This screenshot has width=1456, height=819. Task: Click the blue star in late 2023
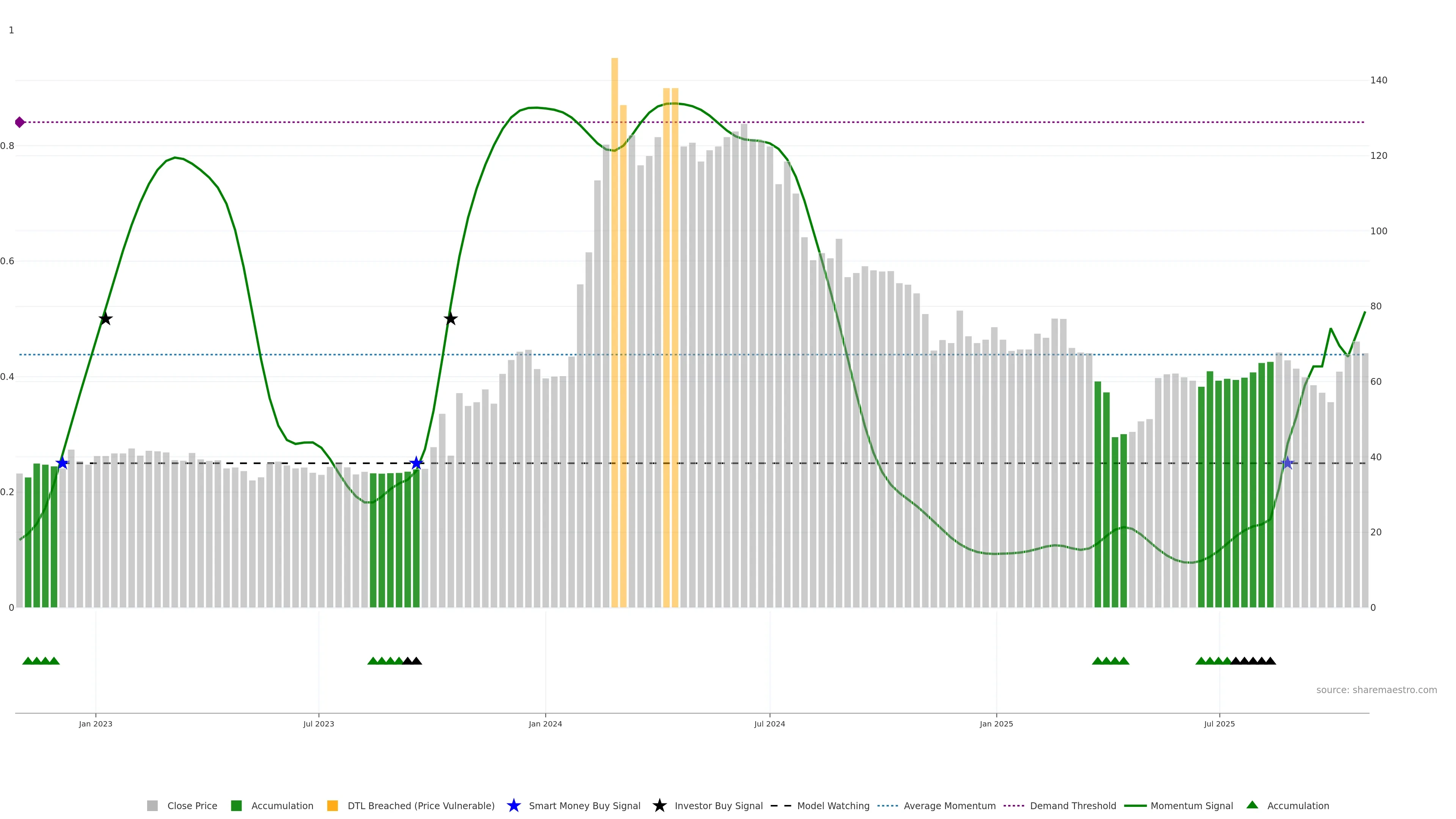point(416,463)
